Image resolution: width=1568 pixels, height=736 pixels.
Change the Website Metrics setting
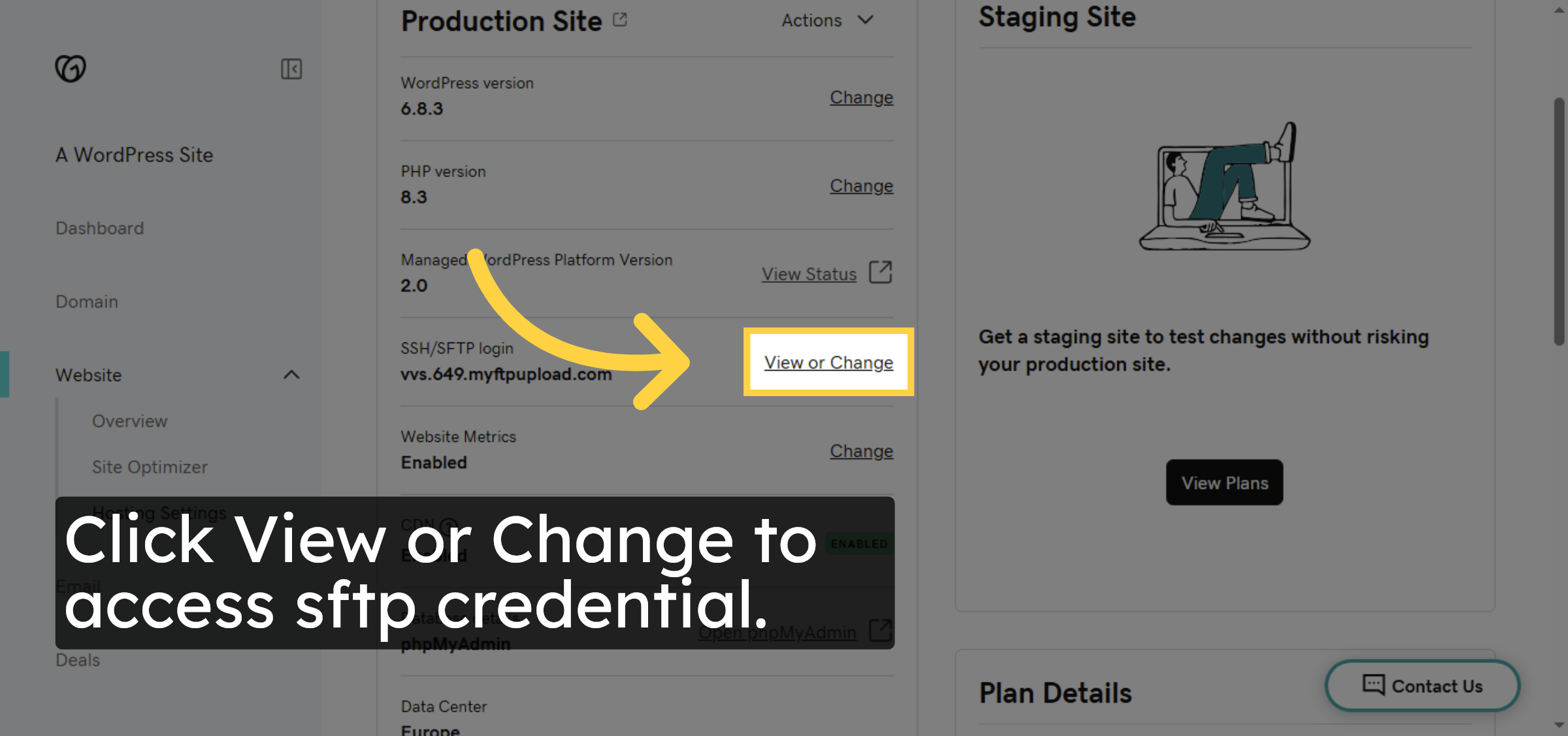[861, 451]
